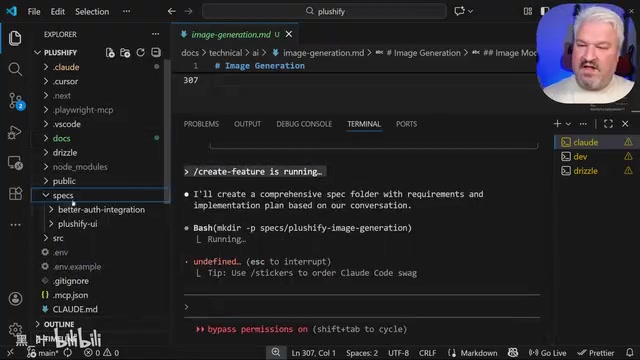This screenshot has height=360, width=640.
Task: Click zoom magnifier icon in status bar
Action: tap(276, 353)
